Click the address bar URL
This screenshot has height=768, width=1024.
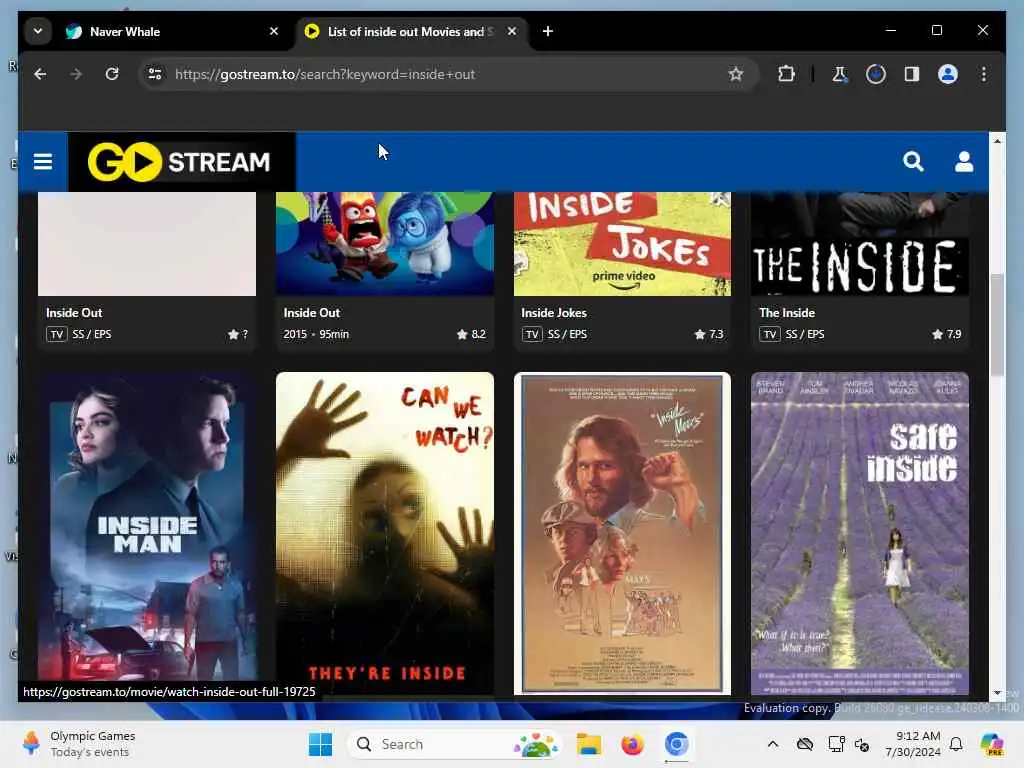click(x=325, y=74)
